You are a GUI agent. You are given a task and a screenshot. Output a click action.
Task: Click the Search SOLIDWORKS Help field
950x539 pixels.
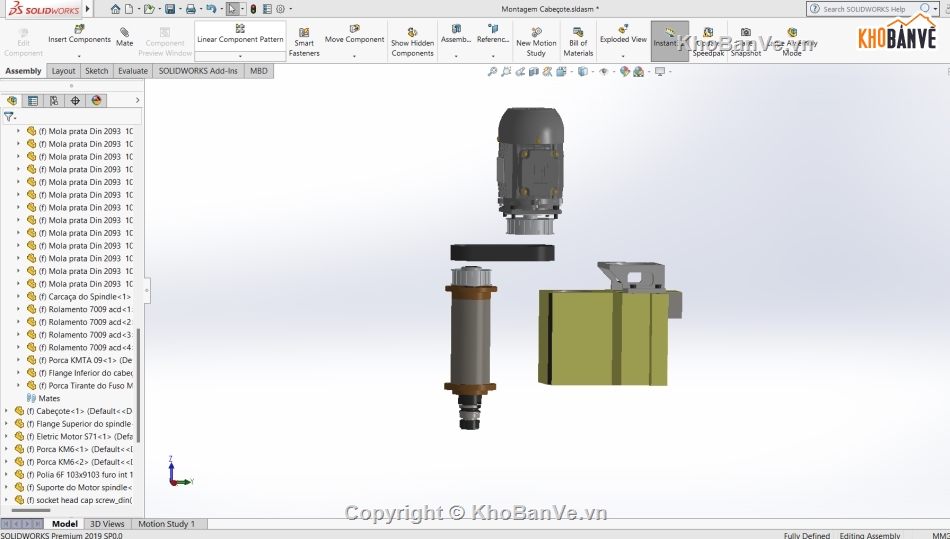click(x=863, y=9)
